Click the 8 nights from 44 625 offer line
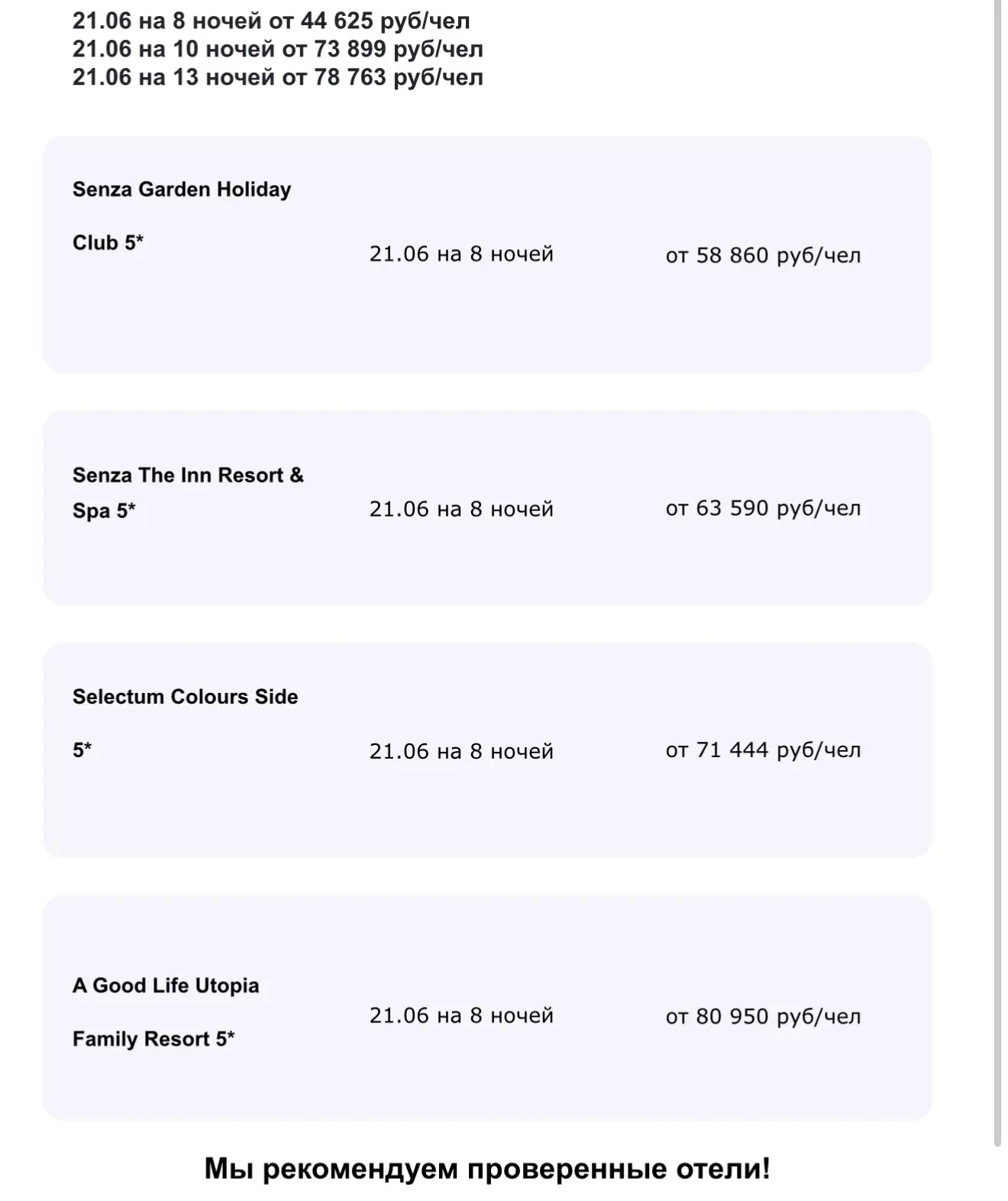The image size is (1008, 1201). [x=271, y=21]
